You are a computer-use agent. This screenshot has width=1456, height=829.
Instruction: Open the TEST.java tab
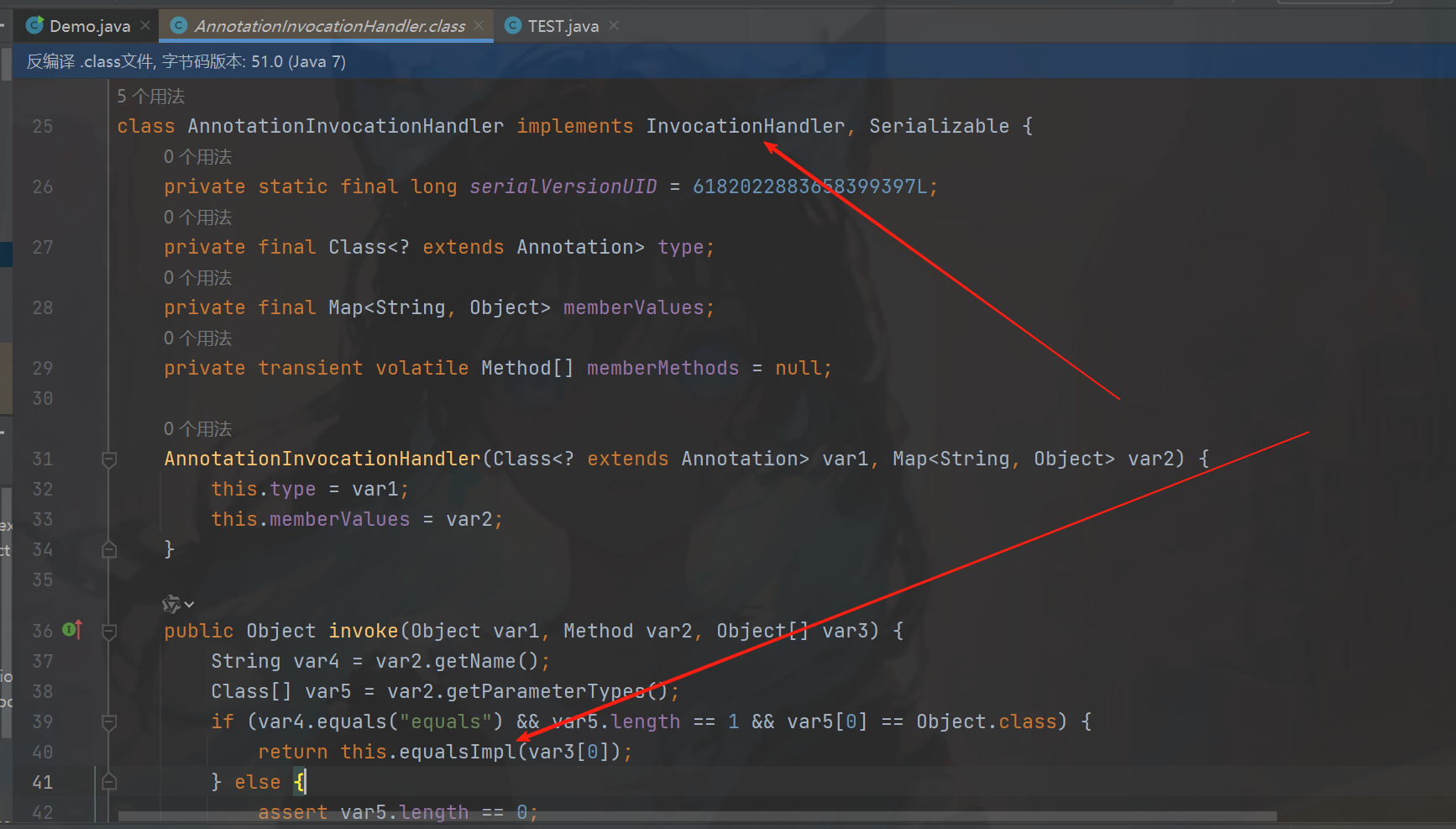(563, 26)
